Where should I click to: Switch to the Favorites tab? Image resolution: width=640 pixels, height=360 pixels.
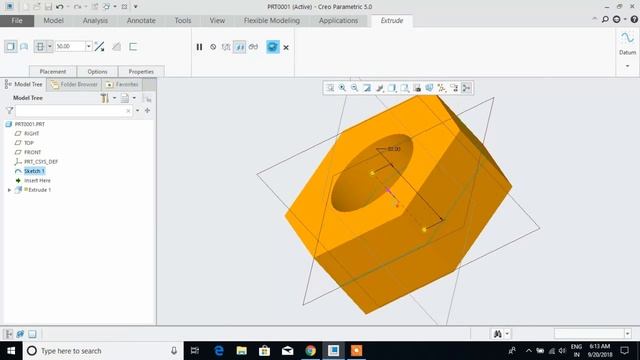[x=122, y=84]
